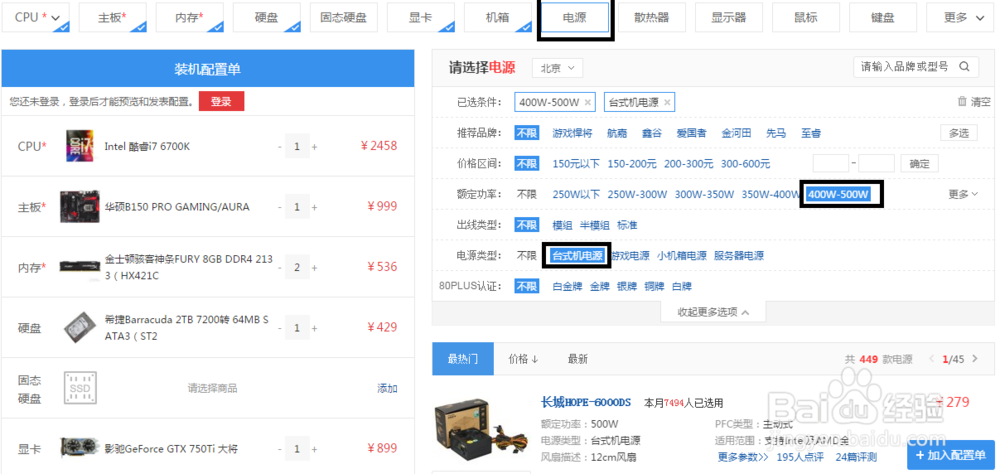
Task: Select the 键盘 category tab
Action: tap(883, 18)
